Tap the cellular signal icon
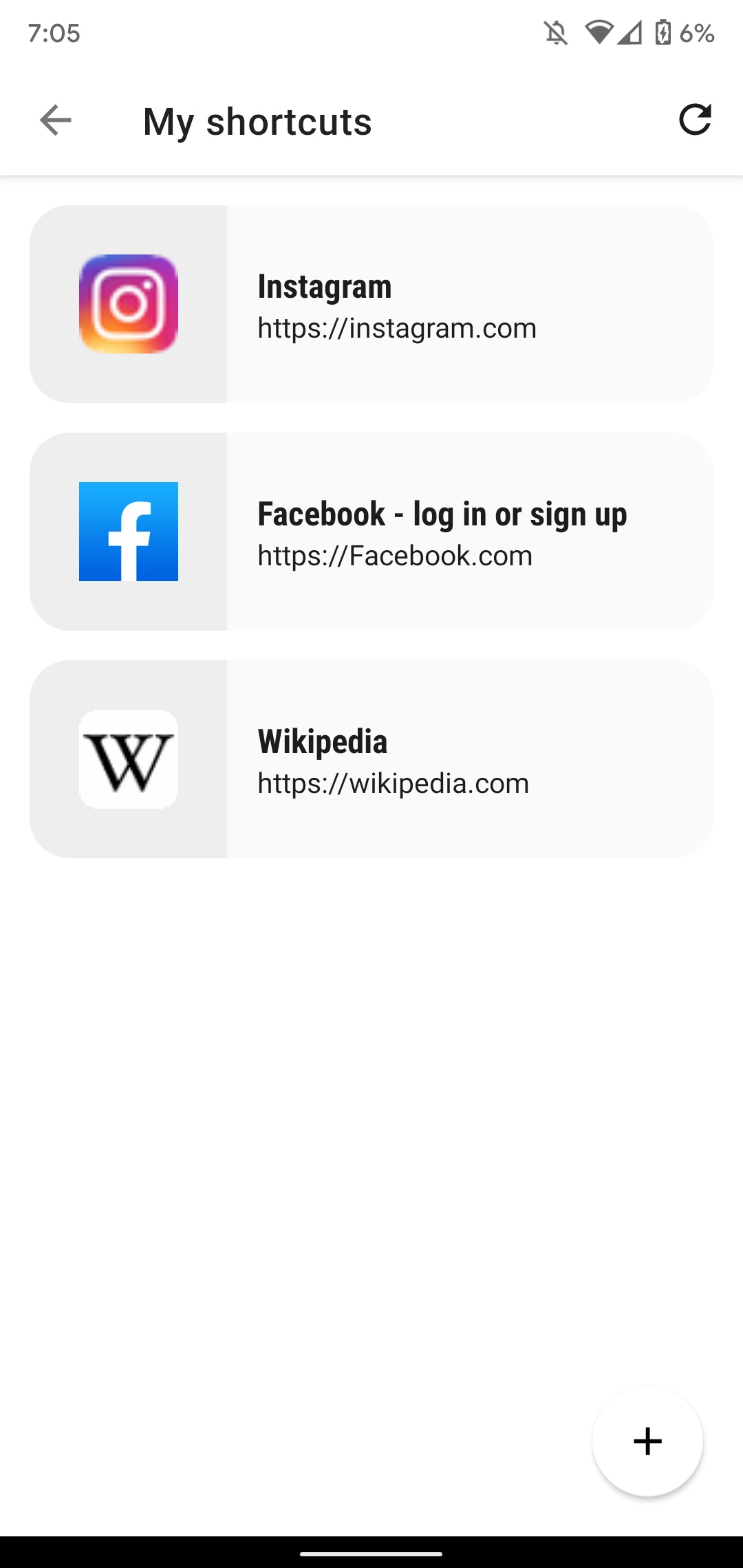 (629, 32)
